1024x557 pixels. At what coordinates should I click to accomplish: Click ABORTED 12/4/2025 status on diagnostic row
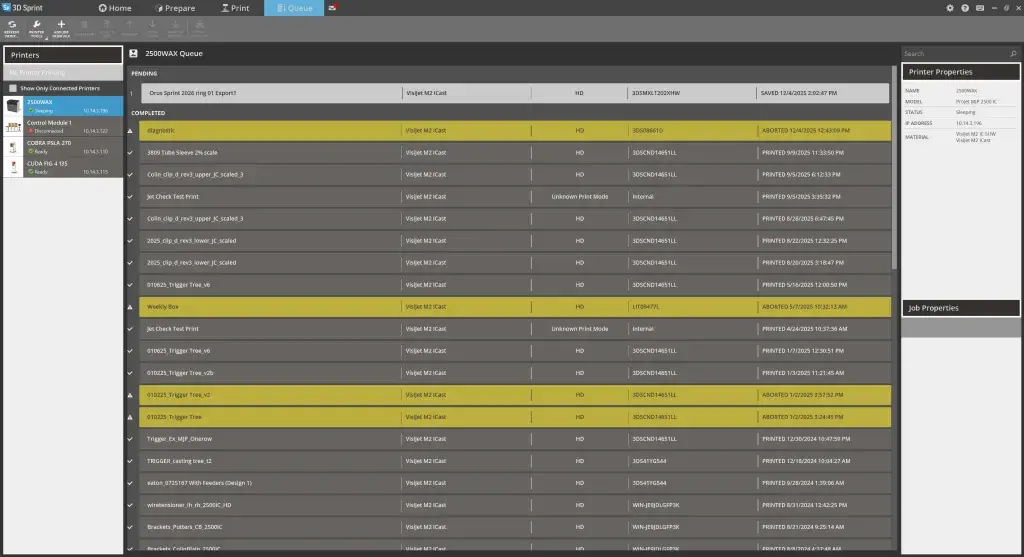[805, 131]
